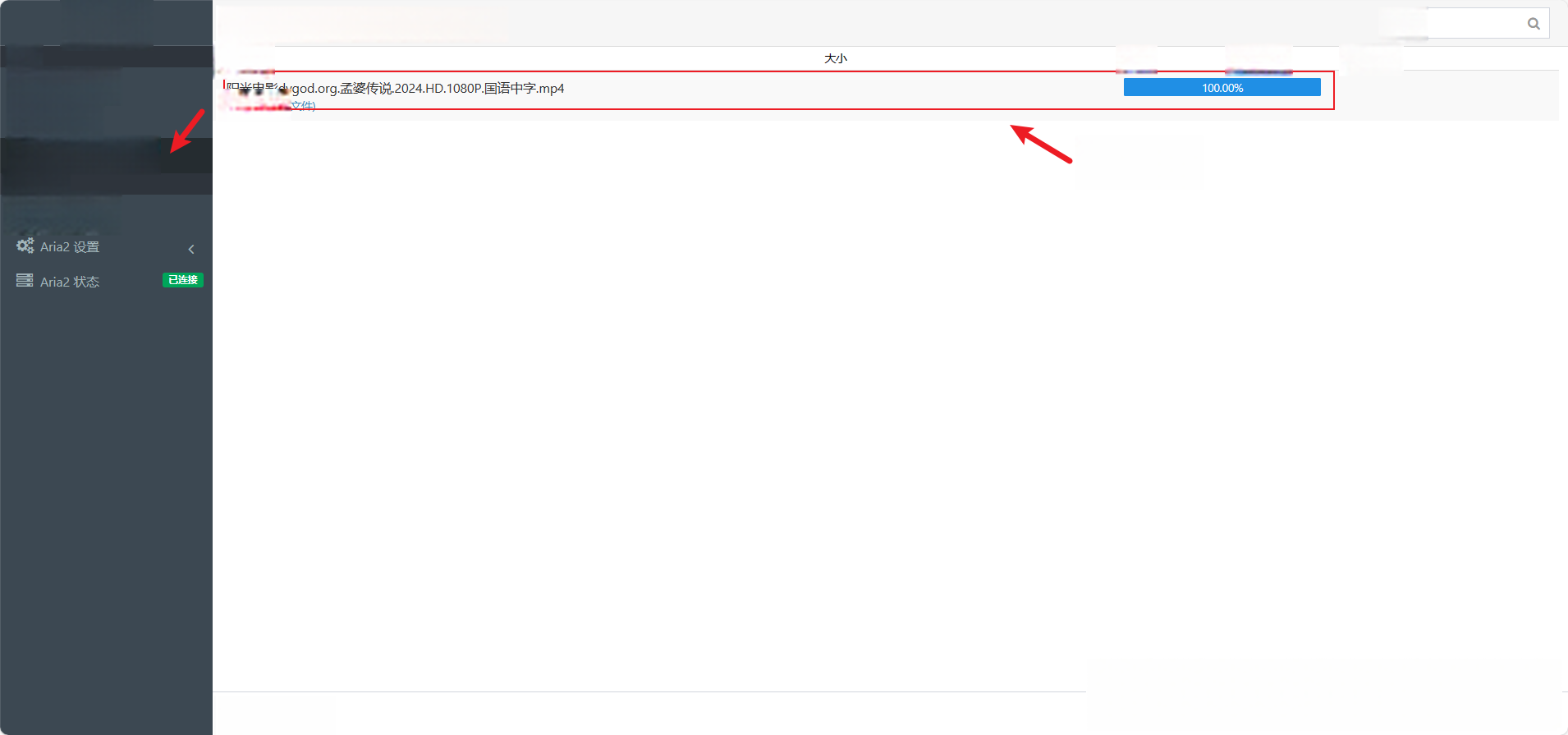Image resolution: width=1568 pixels, height=735 pixels.
Task: Click the 100.00% progress bar
Action: [1222, 88]
